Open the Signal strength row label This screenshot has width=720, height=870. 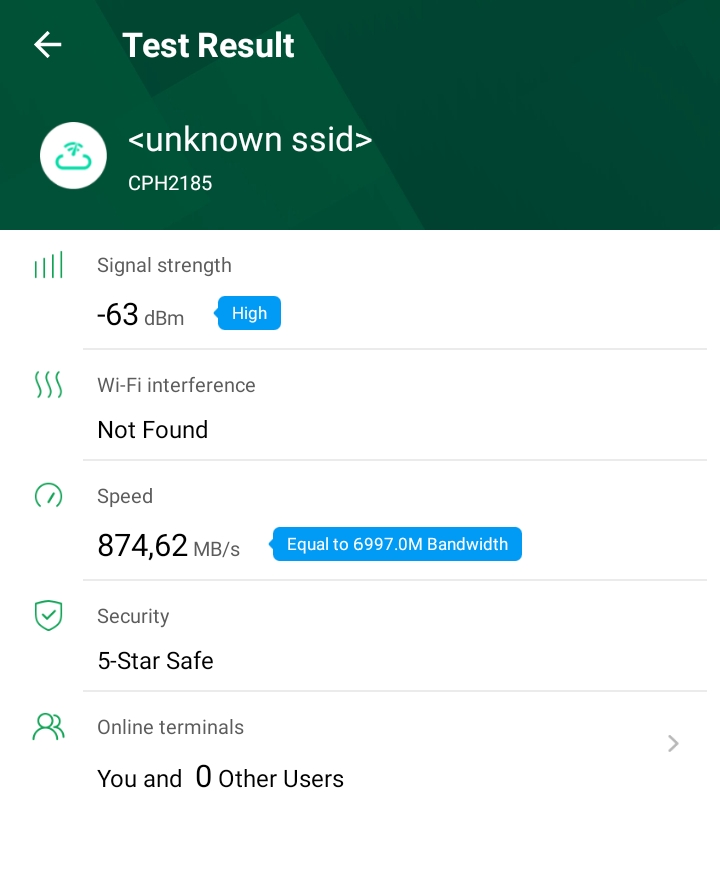click(x=164, y=265)
